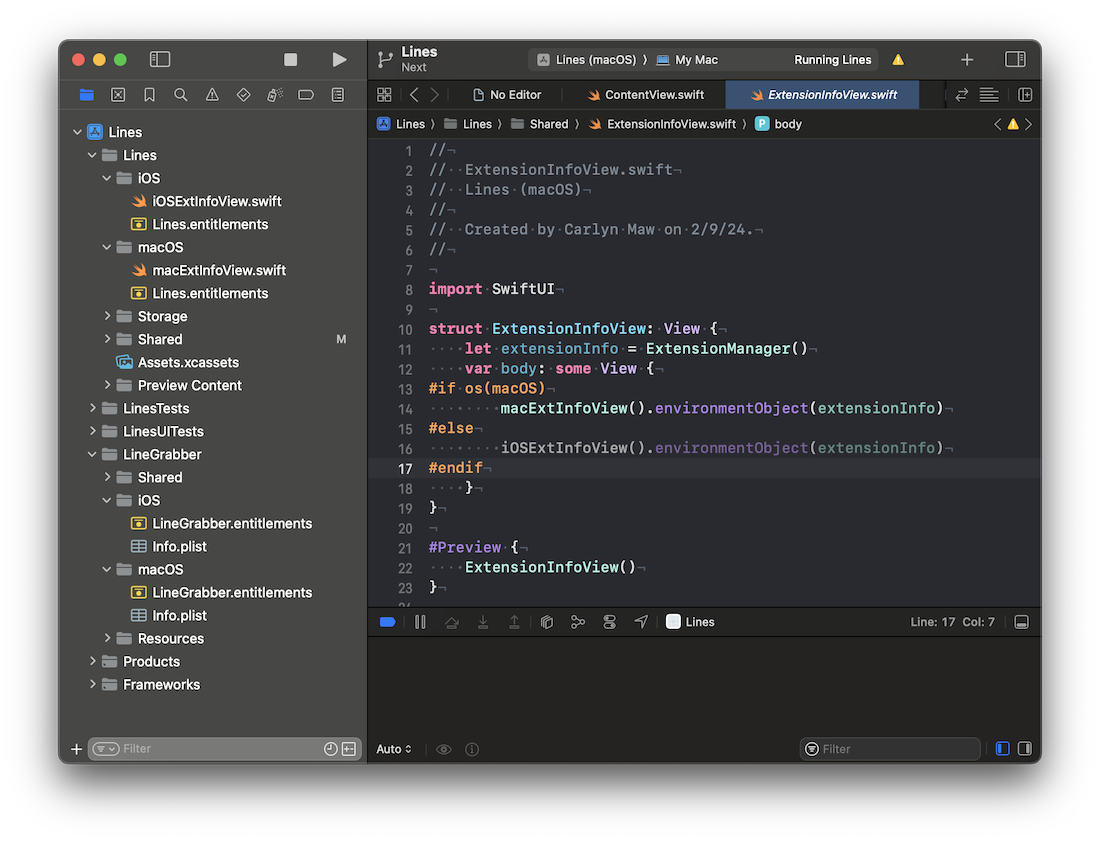
Task: Toggle the inspectors panel button
Action: (x=1015, y=60)
